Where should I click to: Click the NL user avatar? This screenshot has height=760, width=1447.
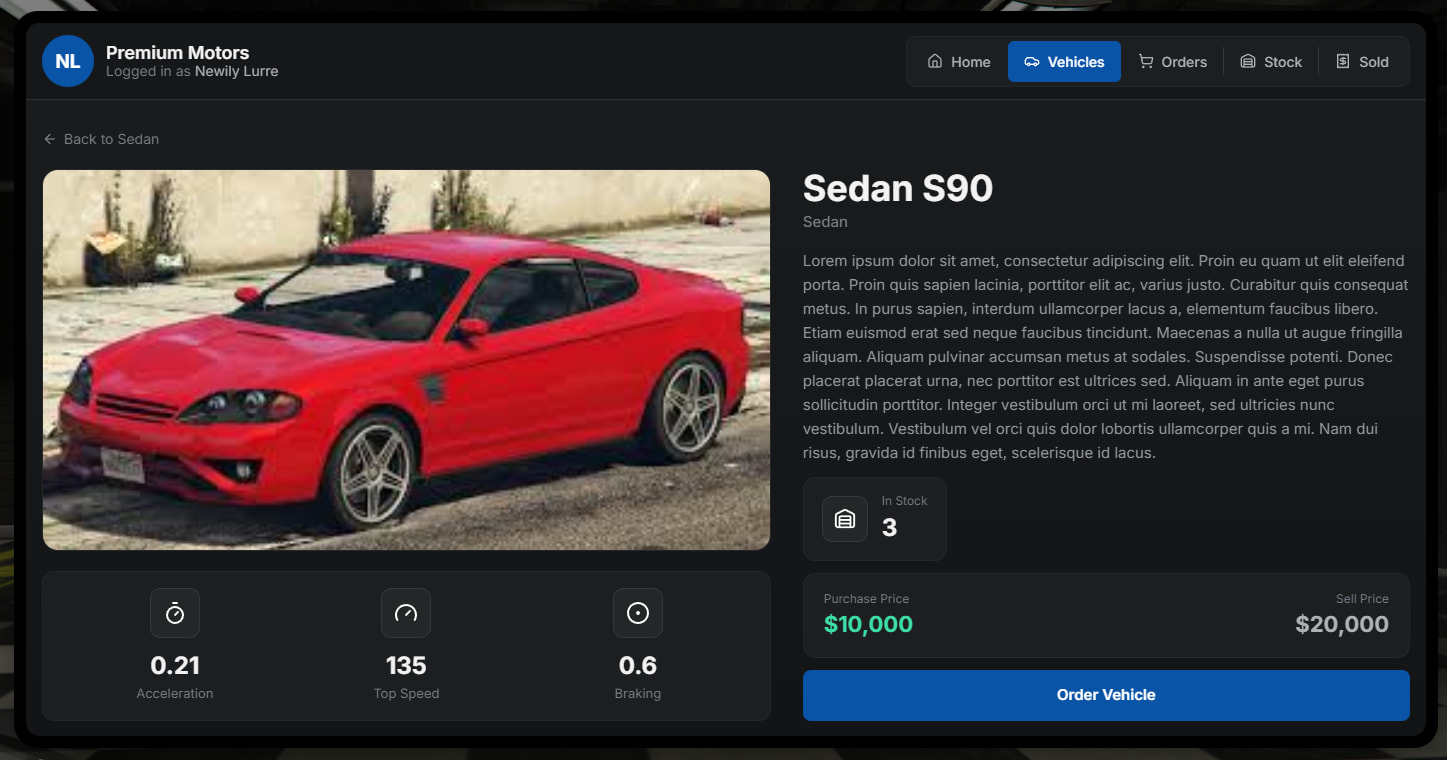tap(68, 61)
